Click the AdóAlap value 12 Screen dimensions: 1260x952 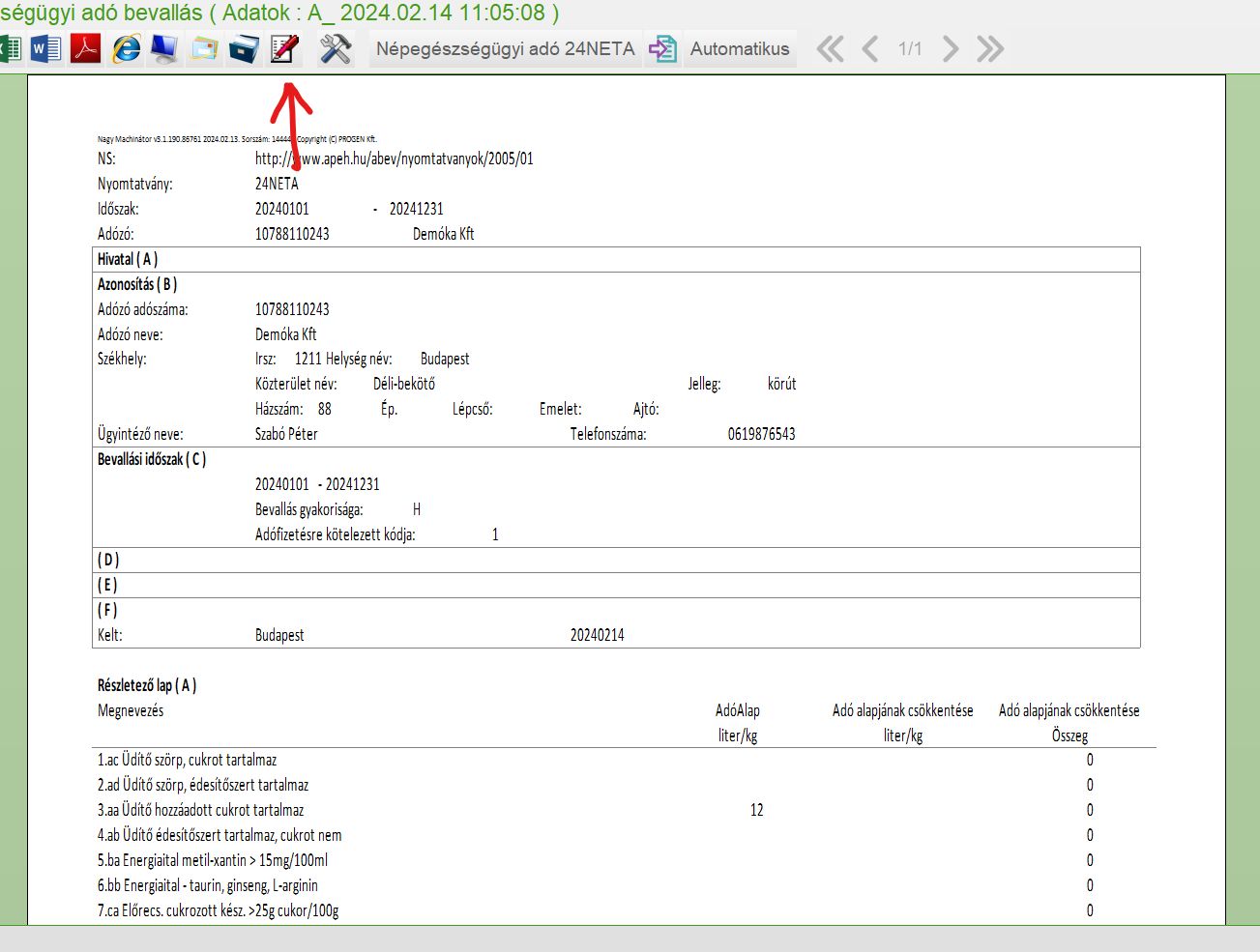756,810
